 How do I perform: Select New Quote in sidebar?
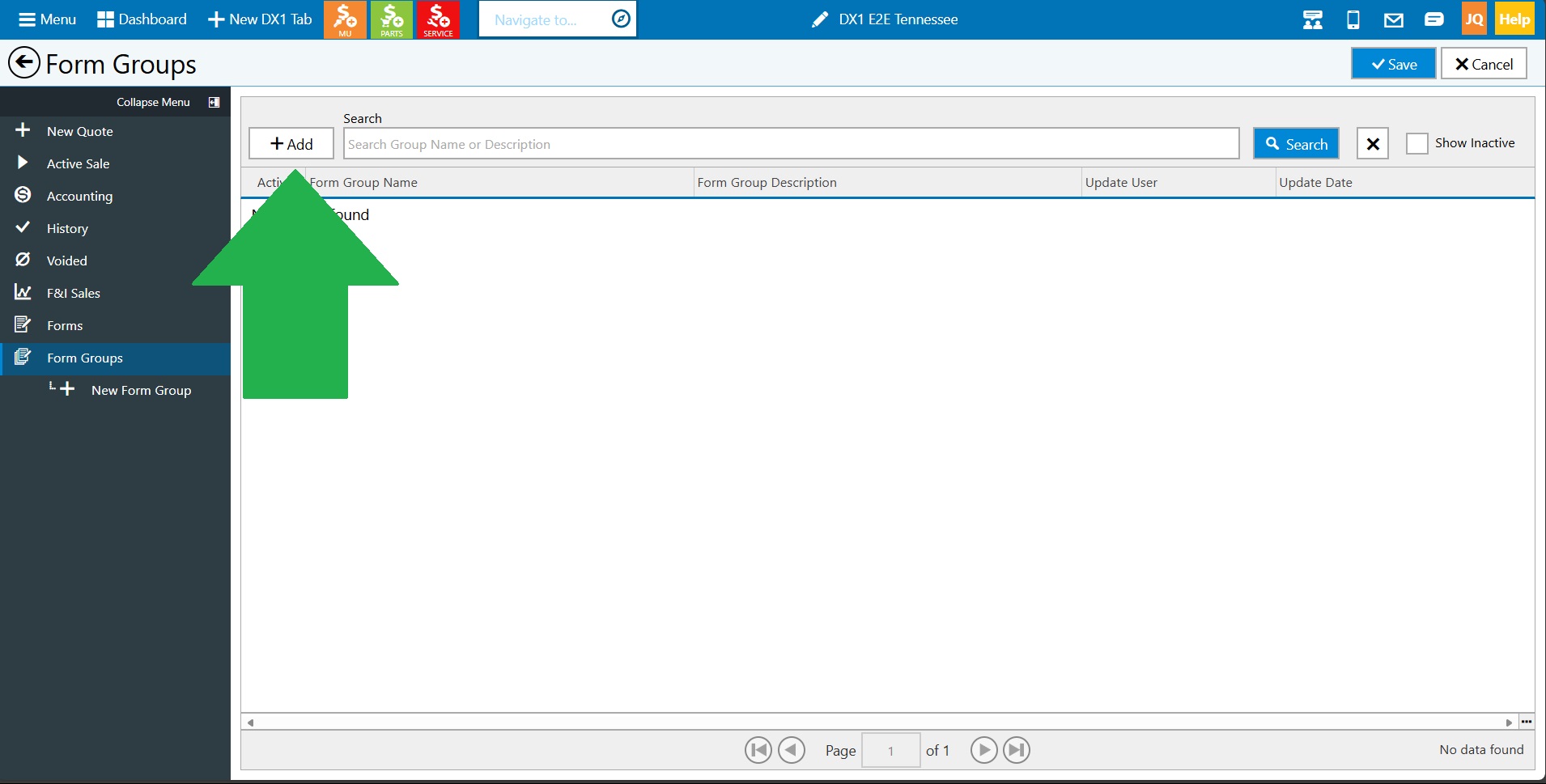tap(115, 131)
